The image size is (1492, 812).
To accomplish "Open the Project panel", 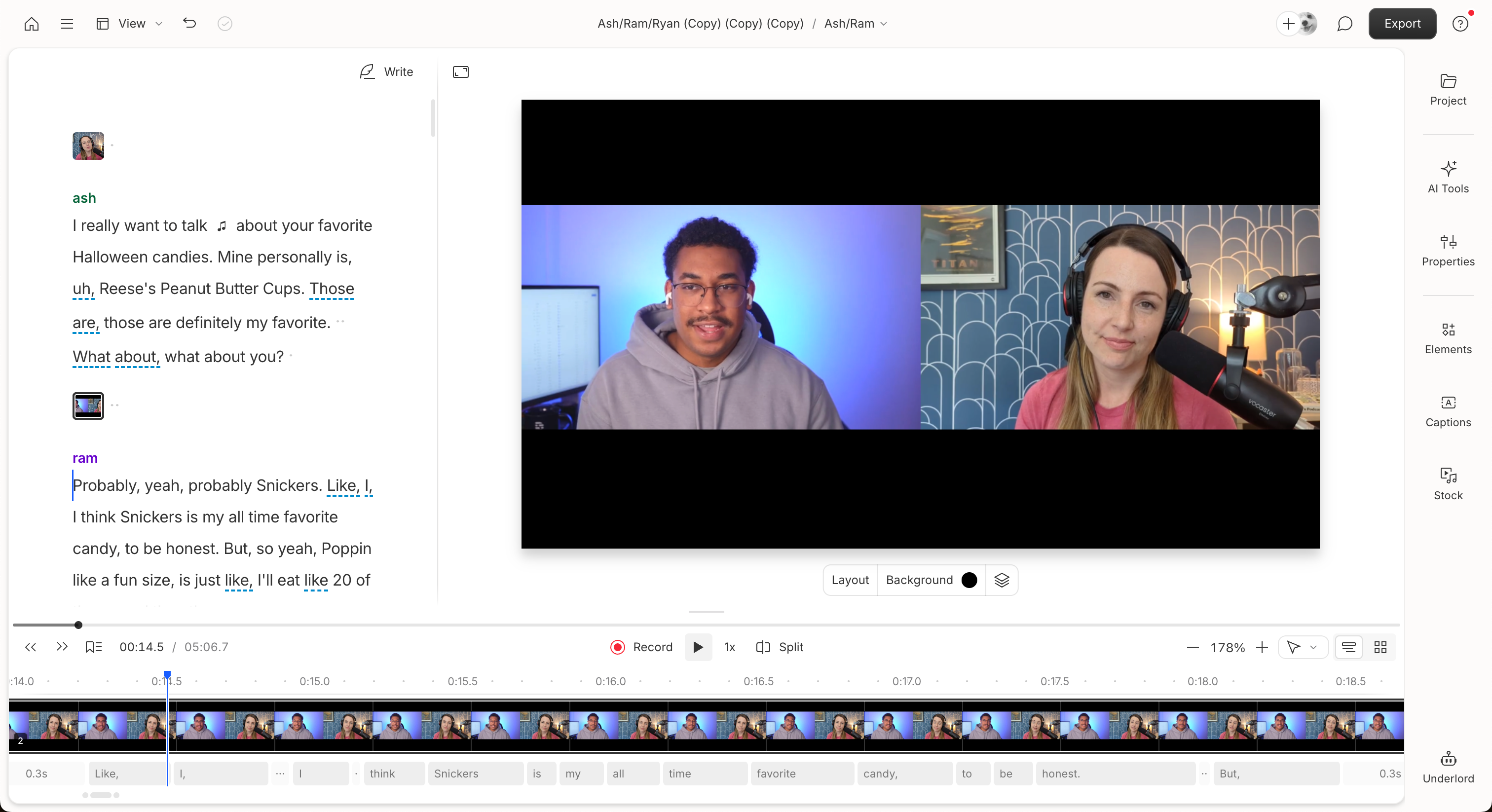I will click(x=1448, y=90).
